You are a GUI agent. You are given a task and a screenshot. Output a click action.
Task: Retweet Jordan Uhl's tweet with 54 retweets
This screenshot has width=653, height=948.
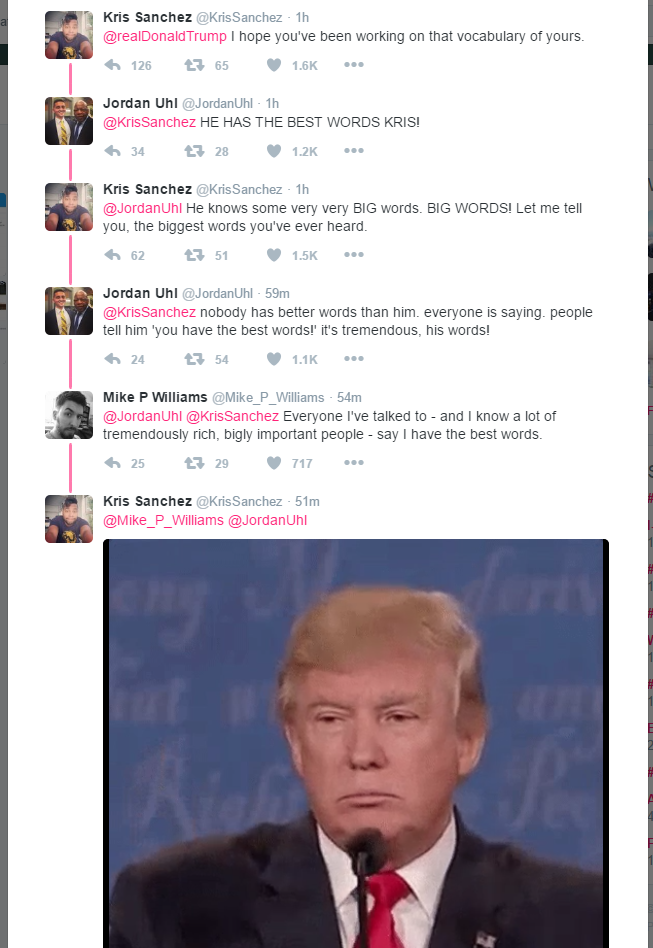click(x=194, y=359)
